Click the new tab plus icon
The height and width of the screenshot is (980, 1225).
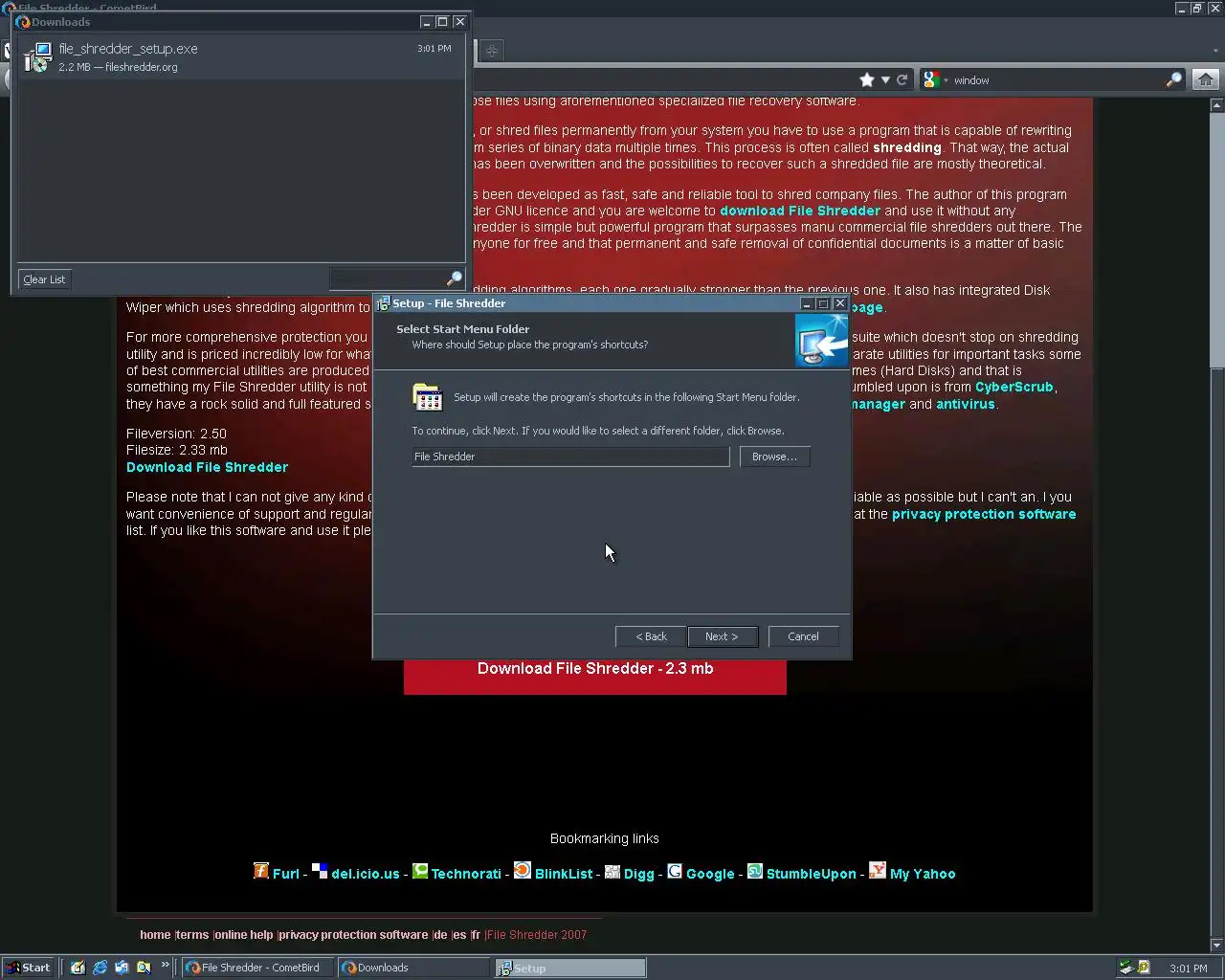click(492, 50)
